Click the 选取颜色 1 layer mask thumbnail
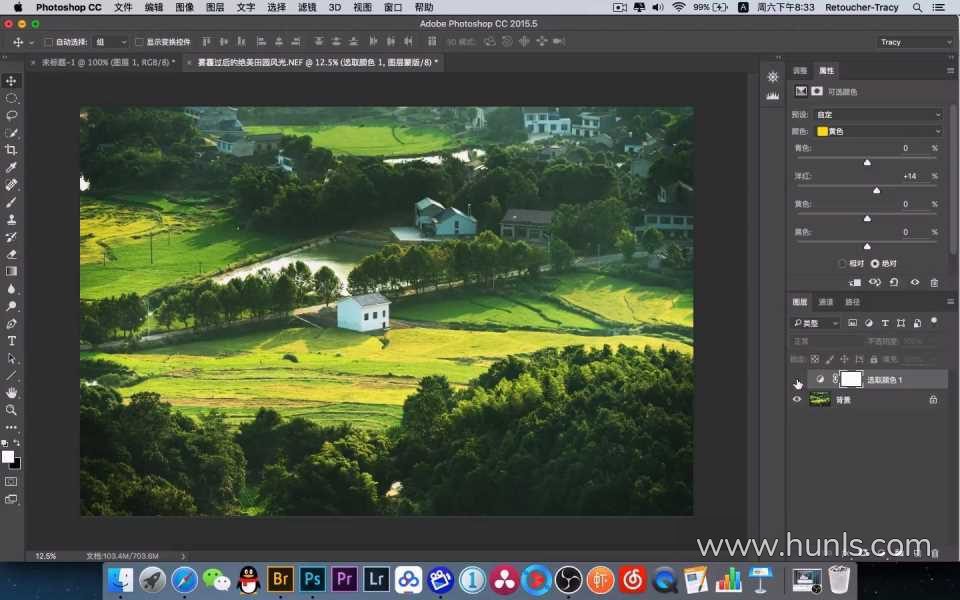 [x=851, y=379]
